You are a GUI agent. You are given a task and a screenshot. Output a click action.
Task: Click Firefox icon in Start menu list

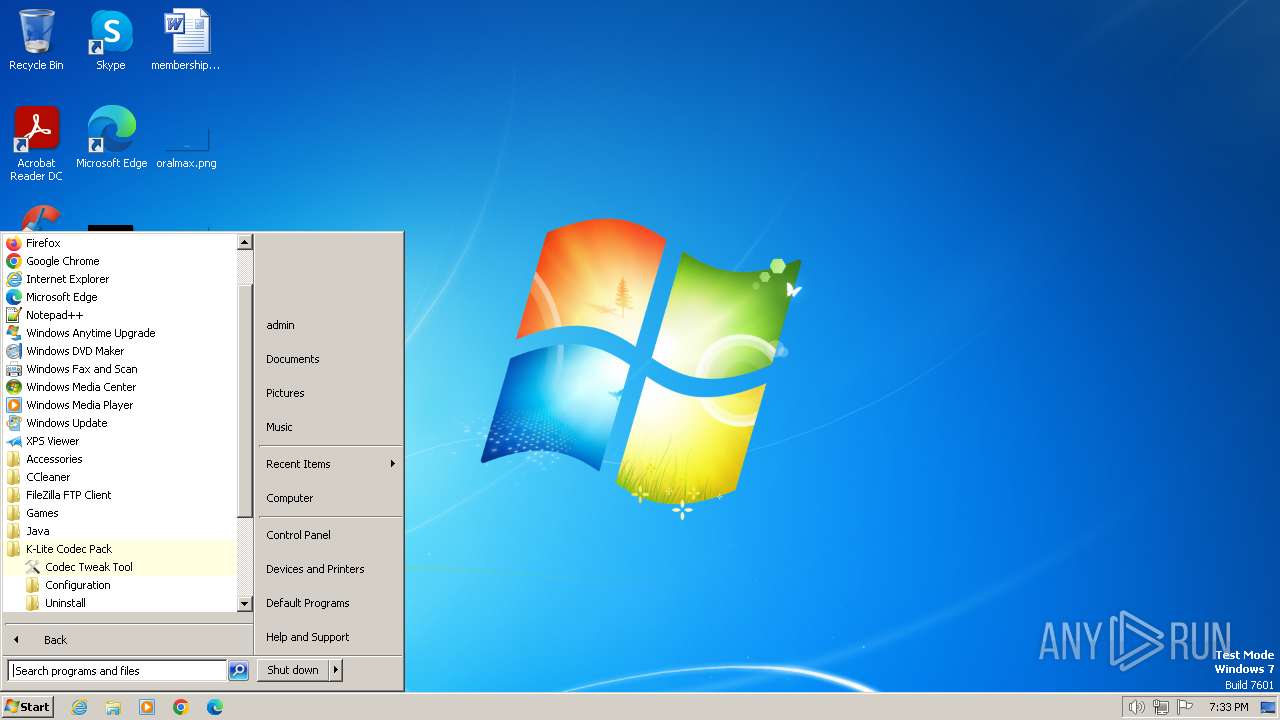point(14,243)
